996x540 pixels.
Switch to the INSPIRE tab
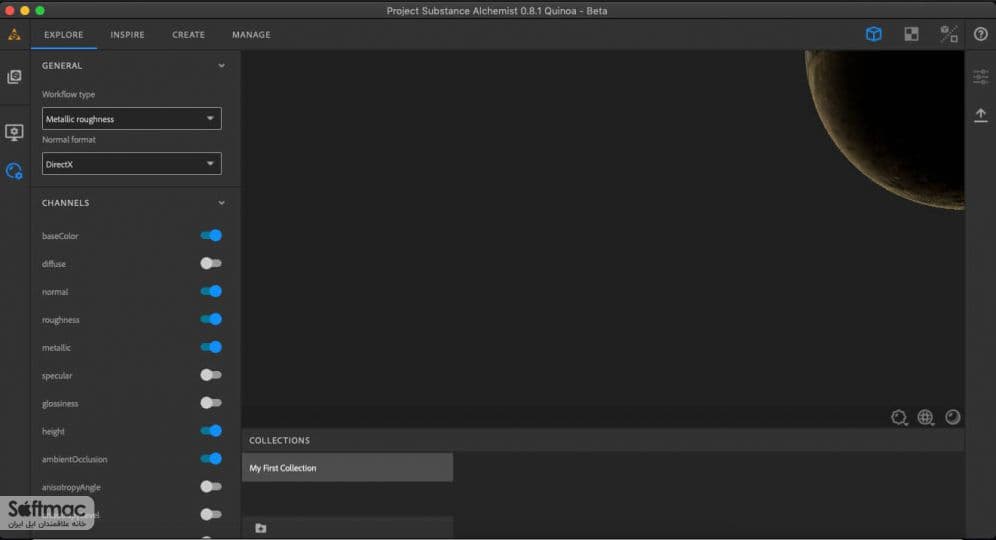coord(127,34)
